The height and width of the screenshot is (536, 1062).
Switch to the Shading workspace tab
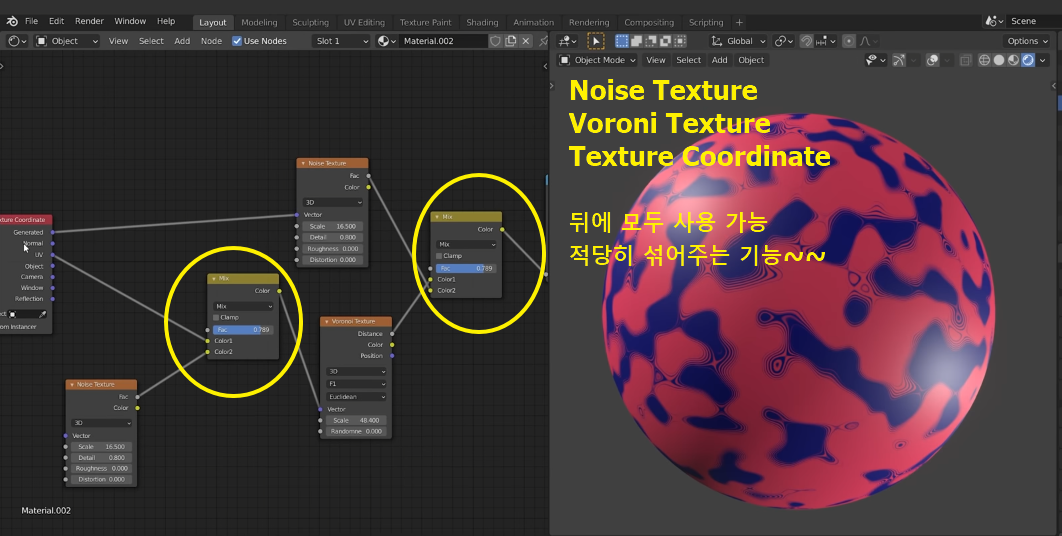[482, 22]
